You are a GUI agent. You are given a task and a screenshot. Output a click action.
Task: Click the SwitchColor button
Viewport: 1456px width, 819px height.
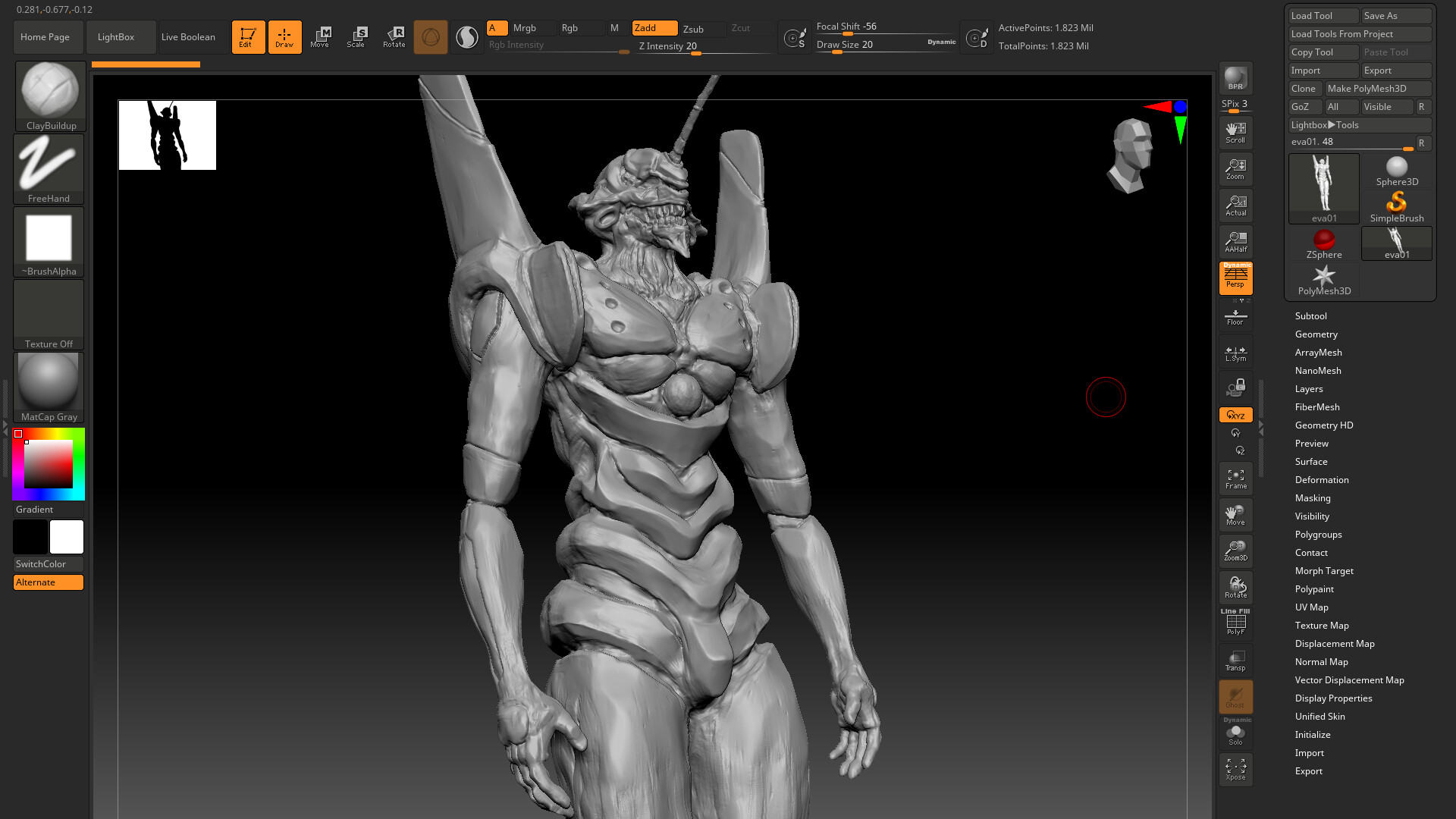coord(49,564)
